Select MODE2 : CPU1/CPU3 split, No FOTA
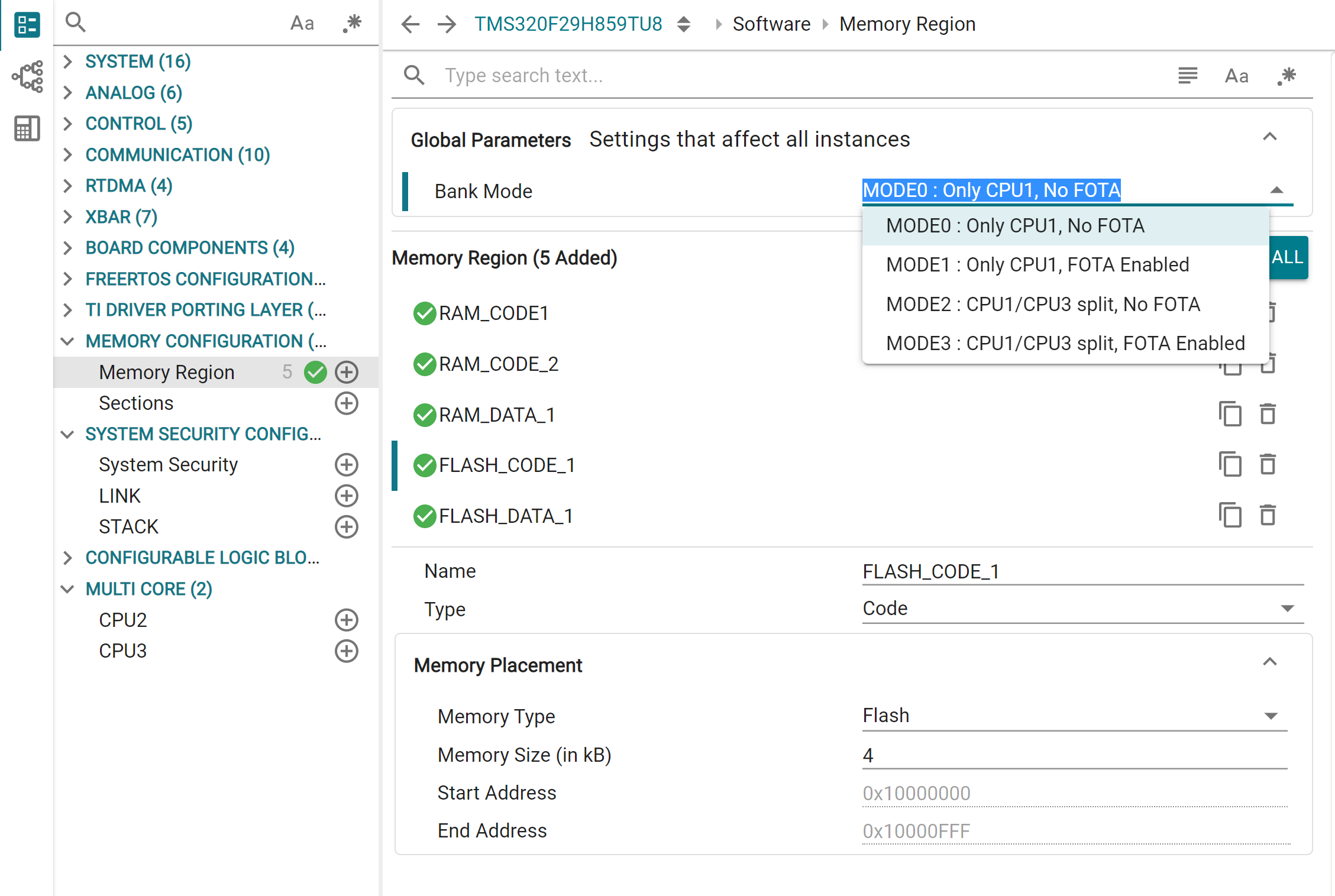The height and width of the screenshot is (896, 1335). coord(1043,303)
